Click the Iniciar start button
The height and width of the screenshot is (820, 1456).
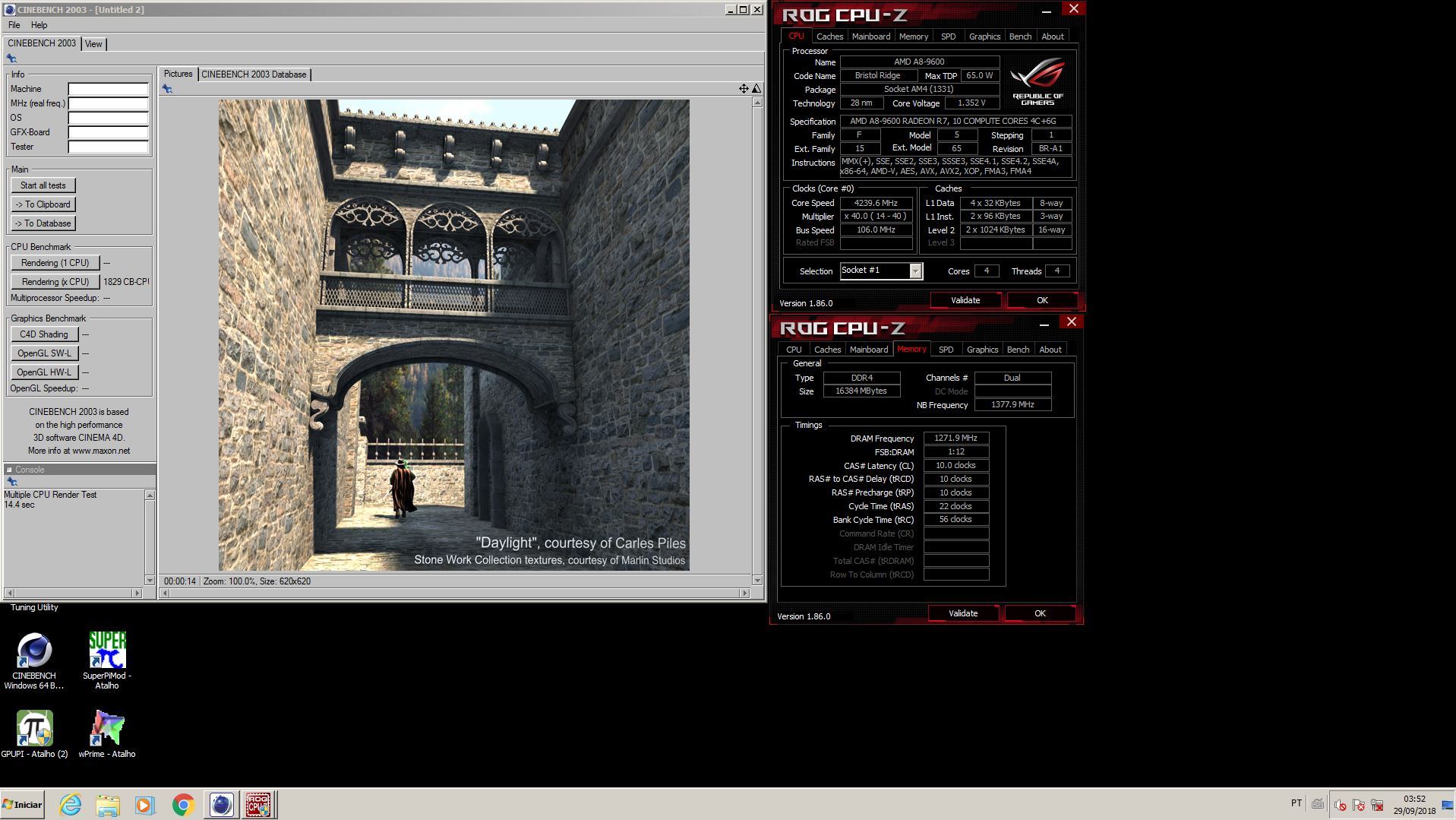click(23, 804)
